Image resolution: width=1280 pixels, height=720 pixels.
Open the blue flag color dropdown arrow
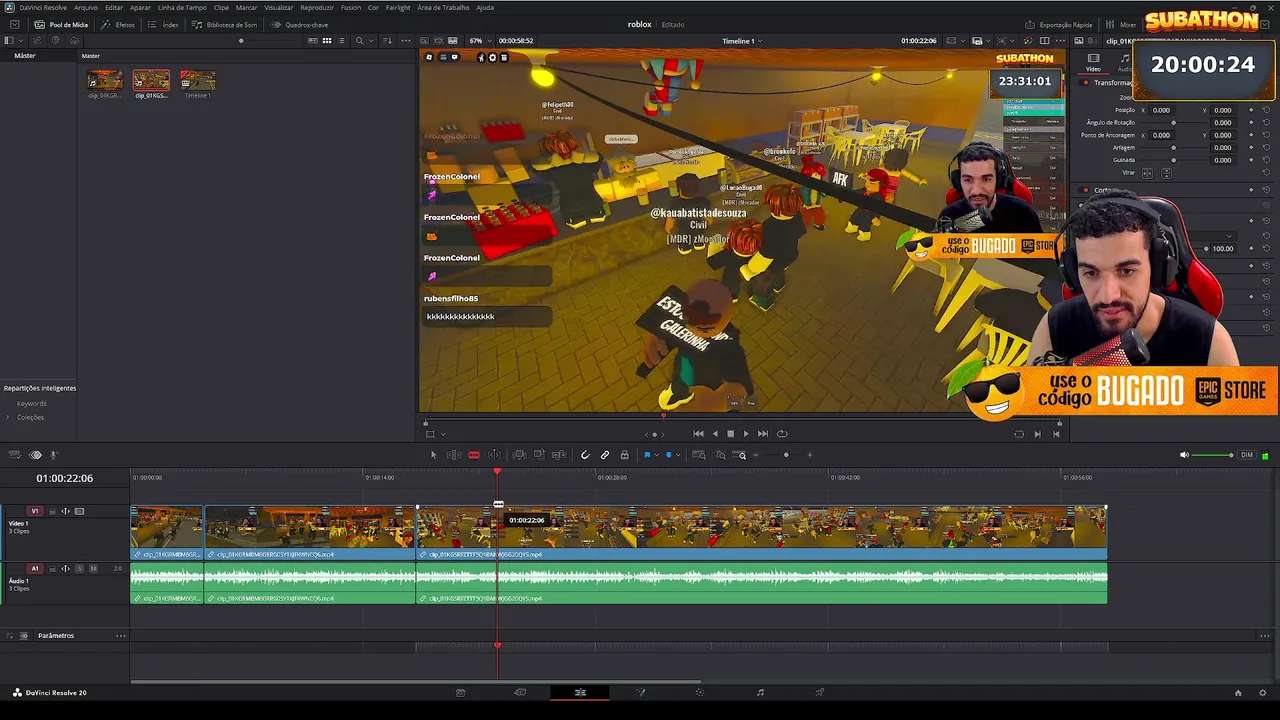point(656,455)
